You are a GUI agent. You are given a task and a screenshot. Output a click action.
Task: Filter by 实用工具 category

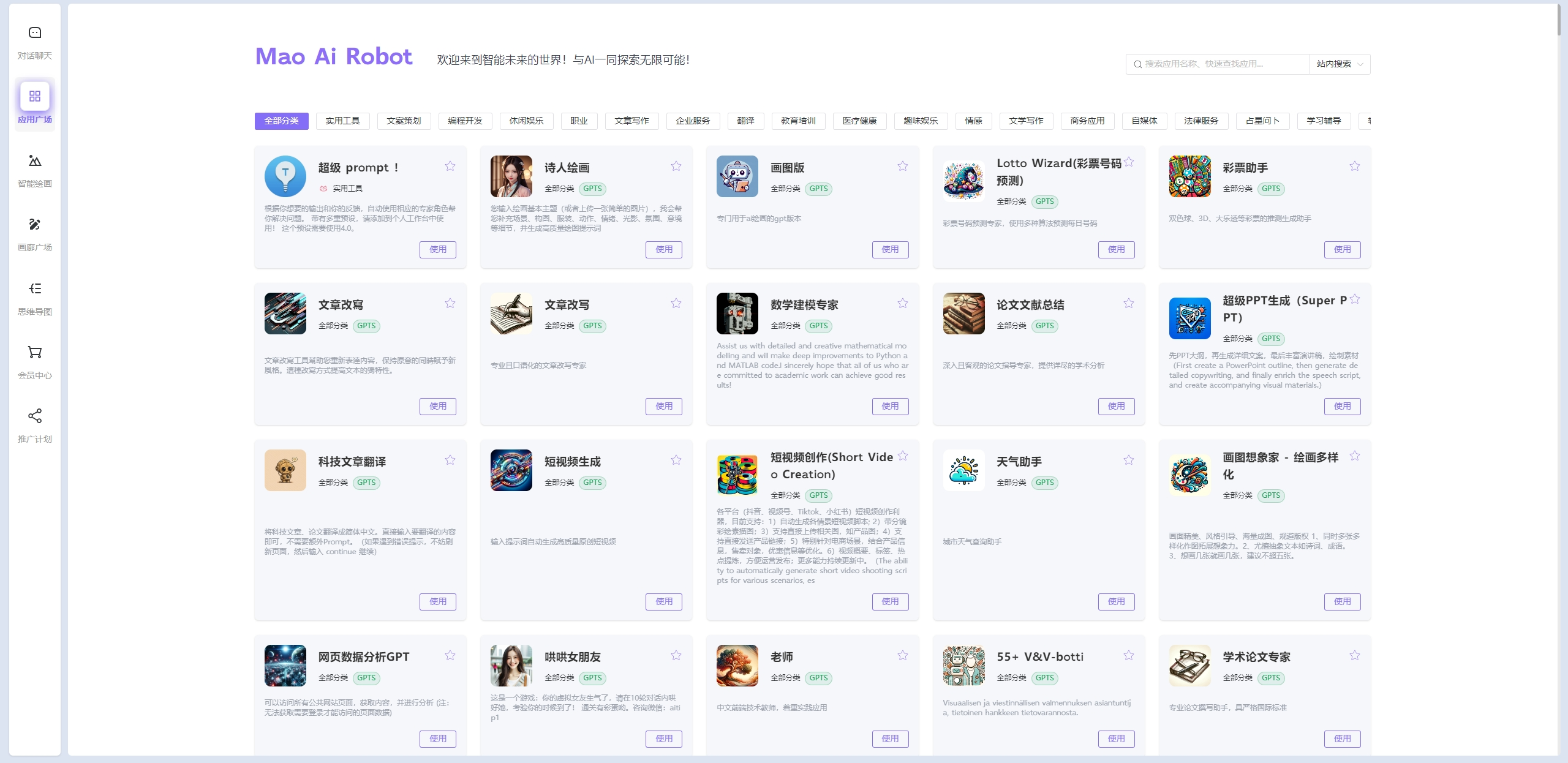[x=343, y=121]
